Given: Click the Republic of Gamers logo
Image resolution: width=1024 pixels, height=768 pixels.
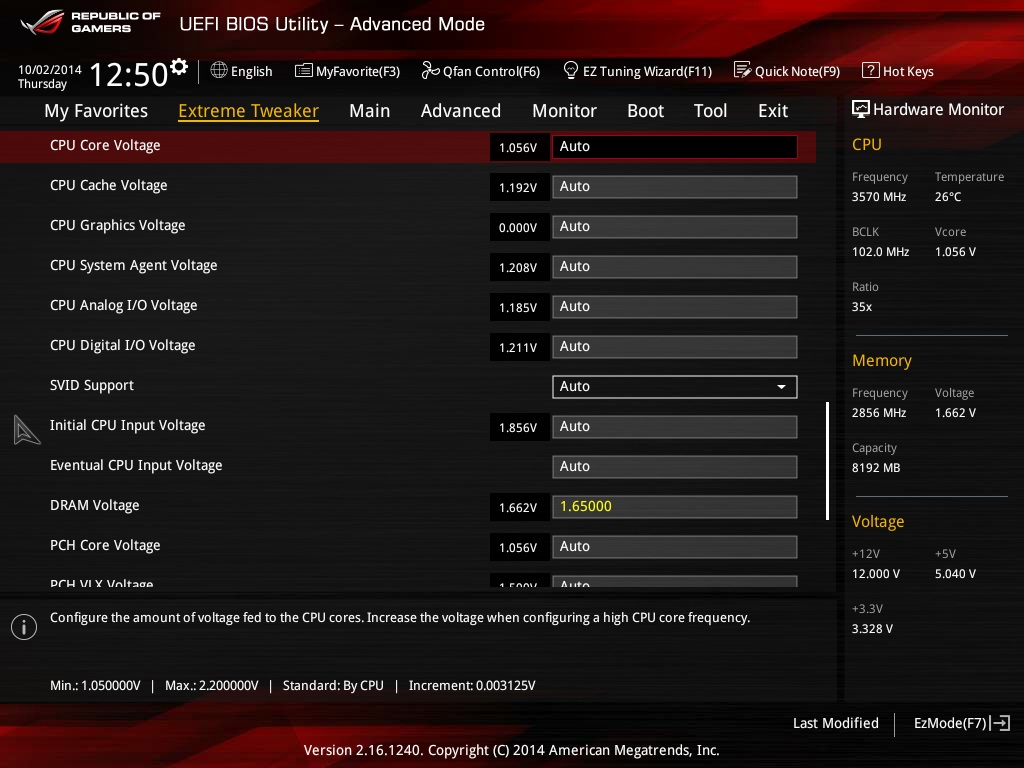Looking at the screenshot, I should pyautogui.click(x=90, y=22).
